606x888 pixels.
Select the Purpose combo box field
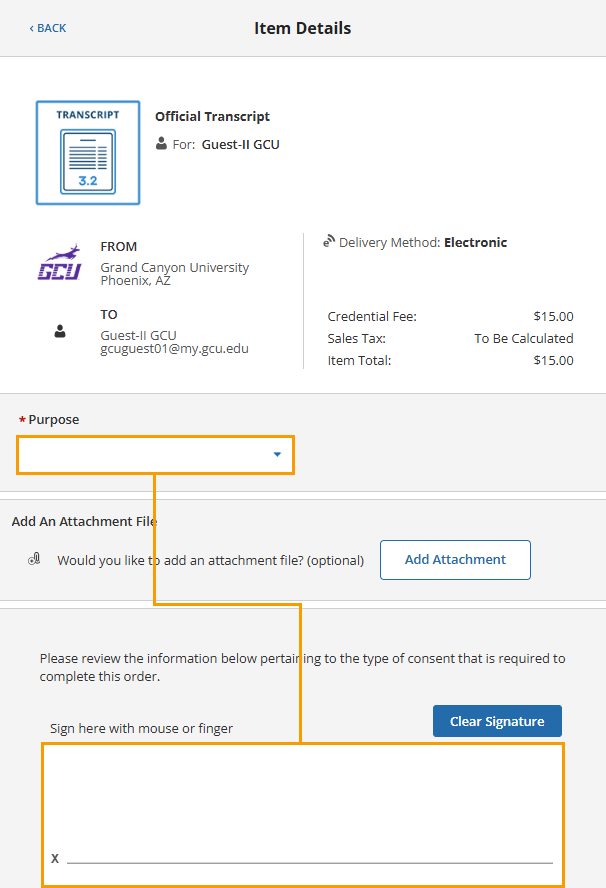(156, 455)
